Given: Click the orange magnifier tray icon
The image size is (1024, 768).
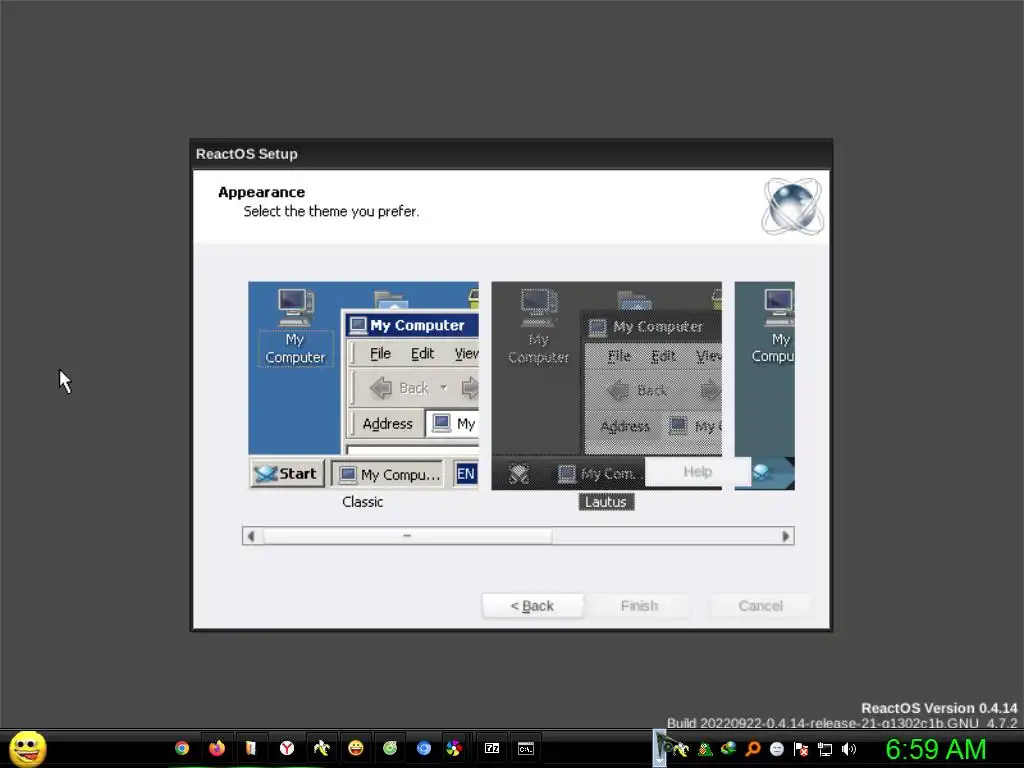Looking at the screenshot, I should [x=753, y=749].
